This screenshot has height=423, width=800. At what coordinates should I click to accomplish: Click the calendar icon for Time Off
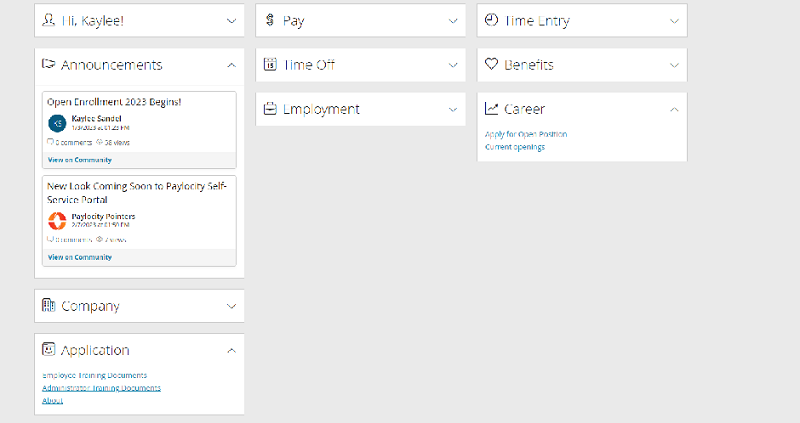(270, 64)
